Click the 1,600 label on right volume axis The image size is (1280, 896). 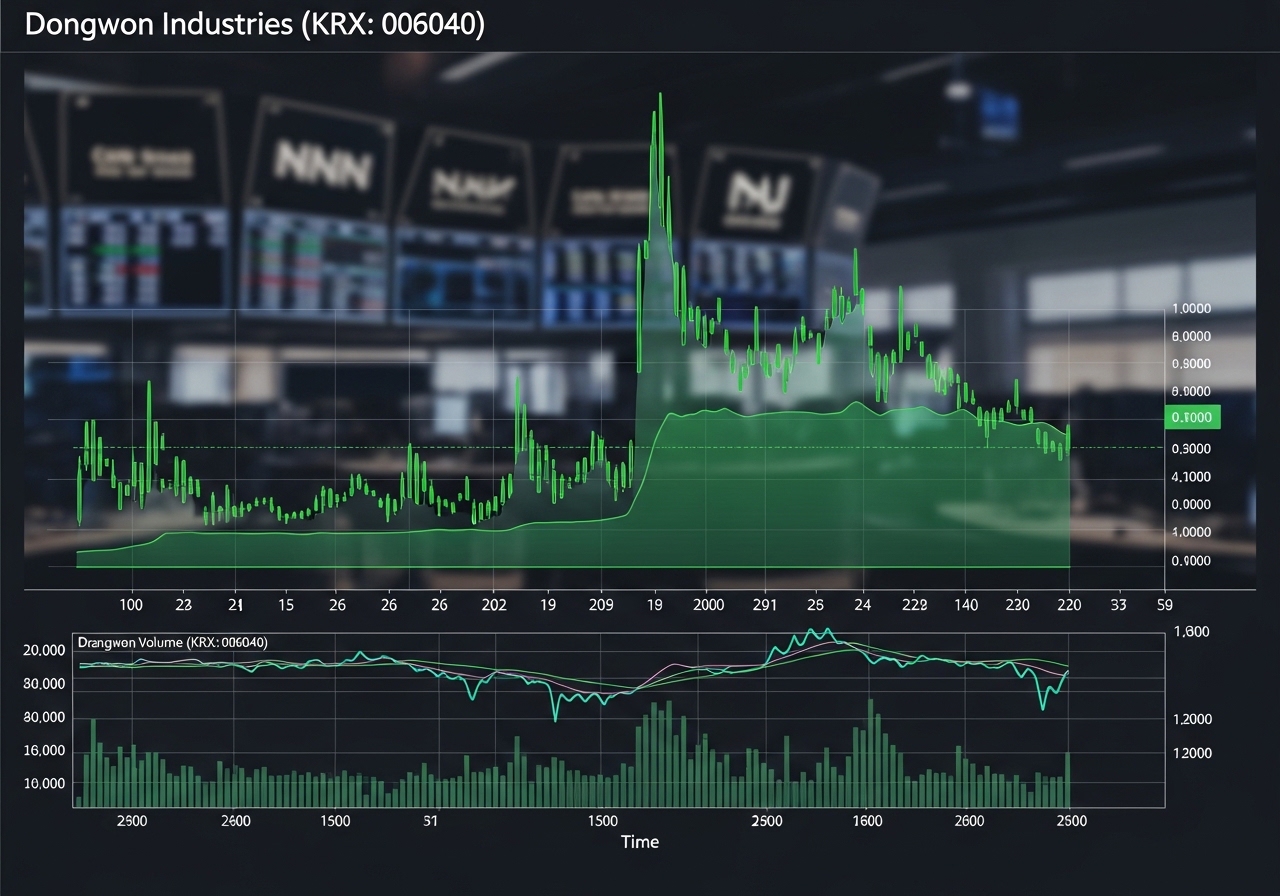(x=1191, y=632)
